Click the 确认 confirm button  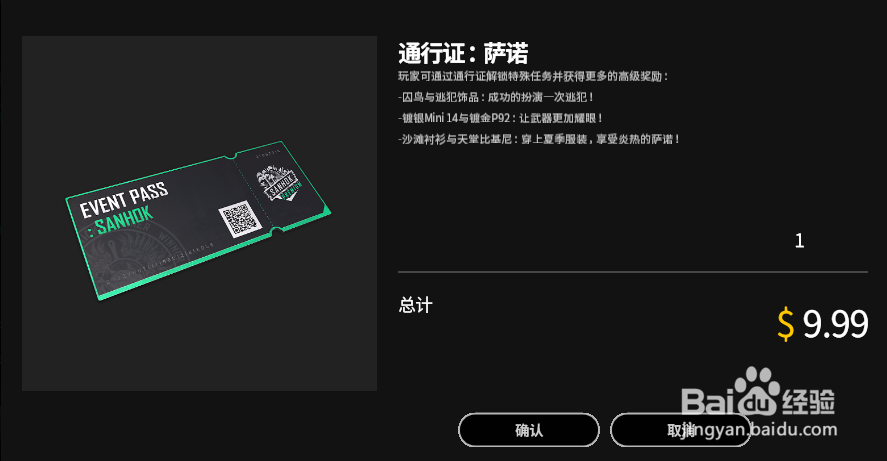[528, 430]
